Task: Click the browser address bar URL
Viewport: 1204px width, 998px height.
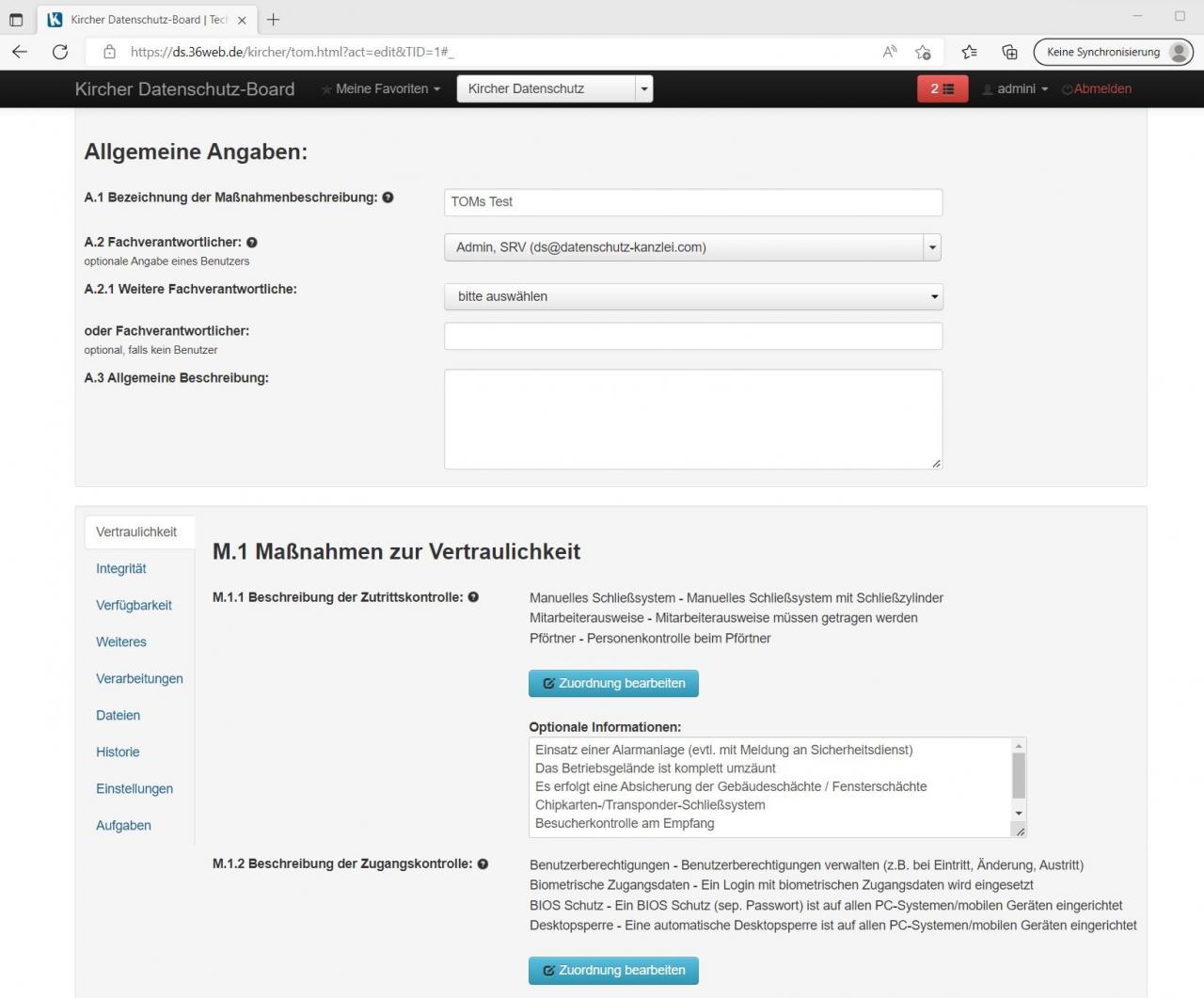Action: click(292, 52)
